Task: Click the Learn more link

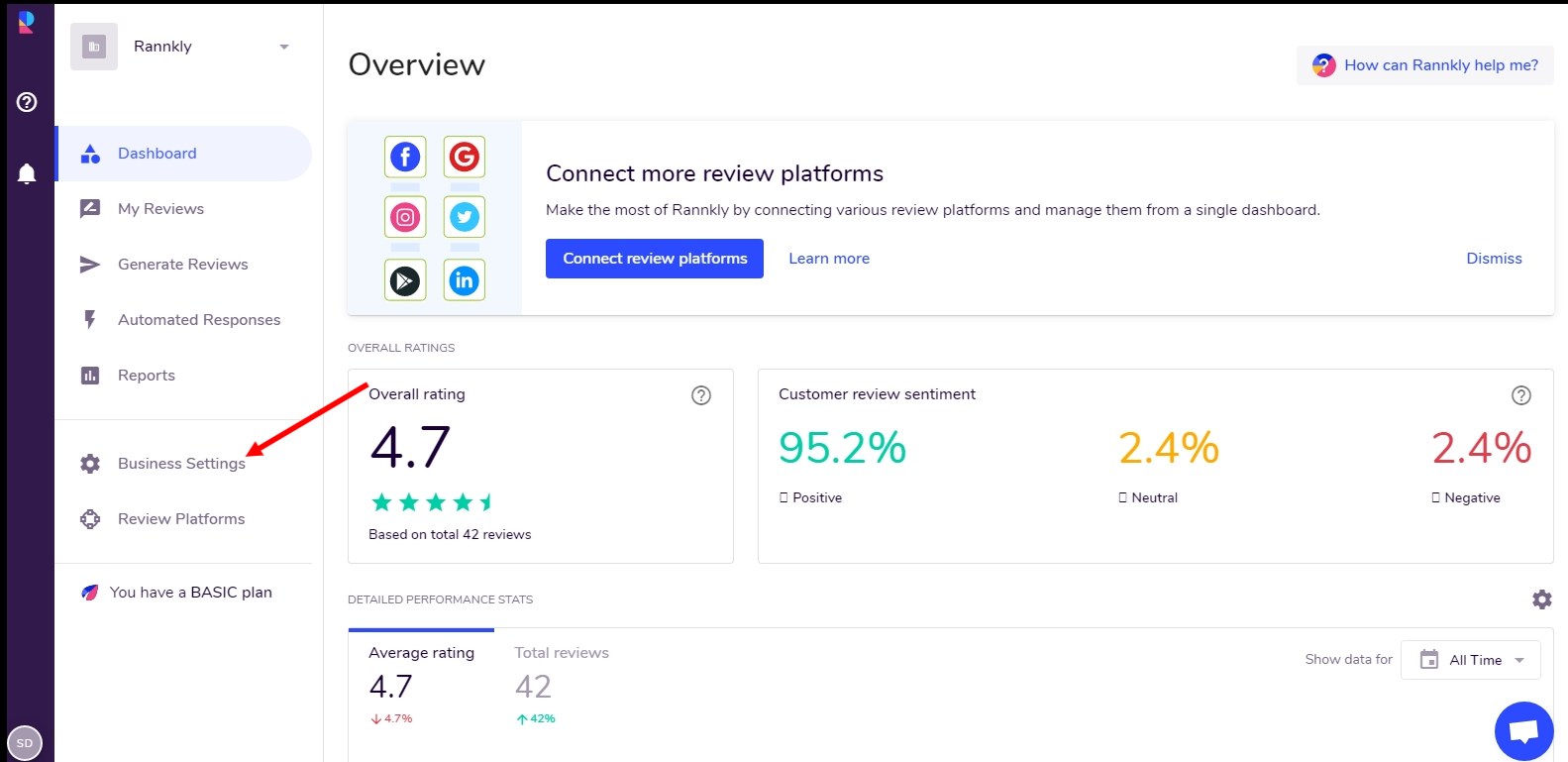Action: [x=829, y=259]
